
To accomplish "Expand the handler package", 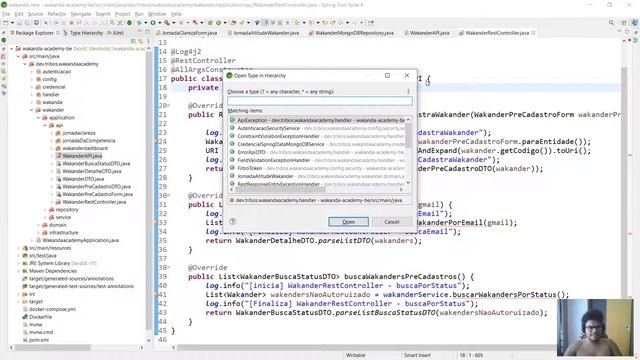I will (x=32, y=95).
